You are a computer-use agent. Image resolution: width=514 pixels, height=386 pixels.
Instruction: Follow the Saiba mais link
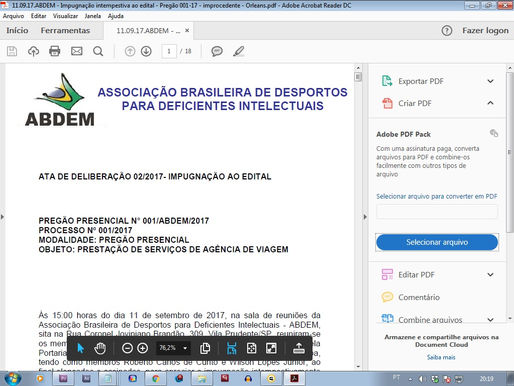pyautogui.click(x=441, y=357)
